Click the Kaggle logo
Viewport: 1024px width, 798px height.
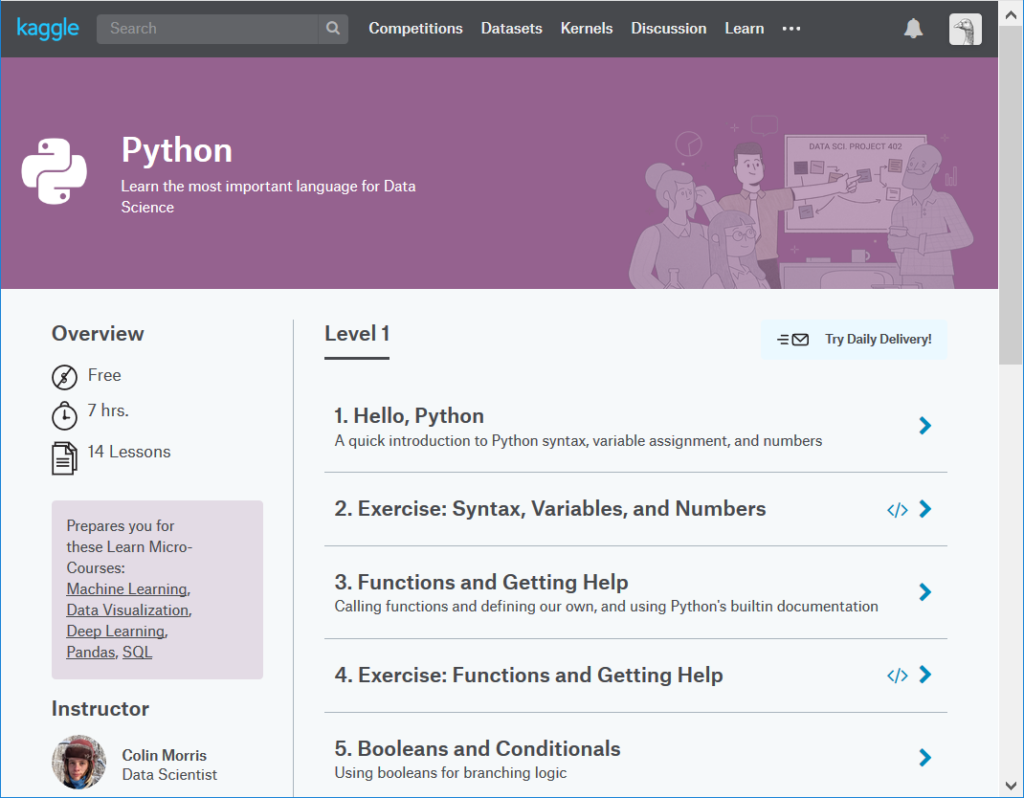[48, 28]
